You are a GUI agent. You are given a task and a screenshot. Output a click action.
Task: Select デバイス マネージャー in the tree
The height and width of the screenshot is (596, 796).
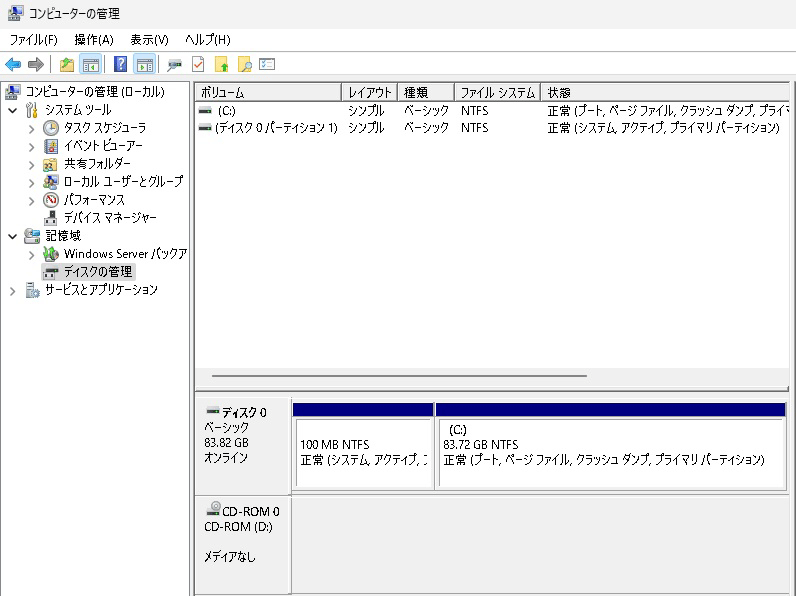pos(109,217)
